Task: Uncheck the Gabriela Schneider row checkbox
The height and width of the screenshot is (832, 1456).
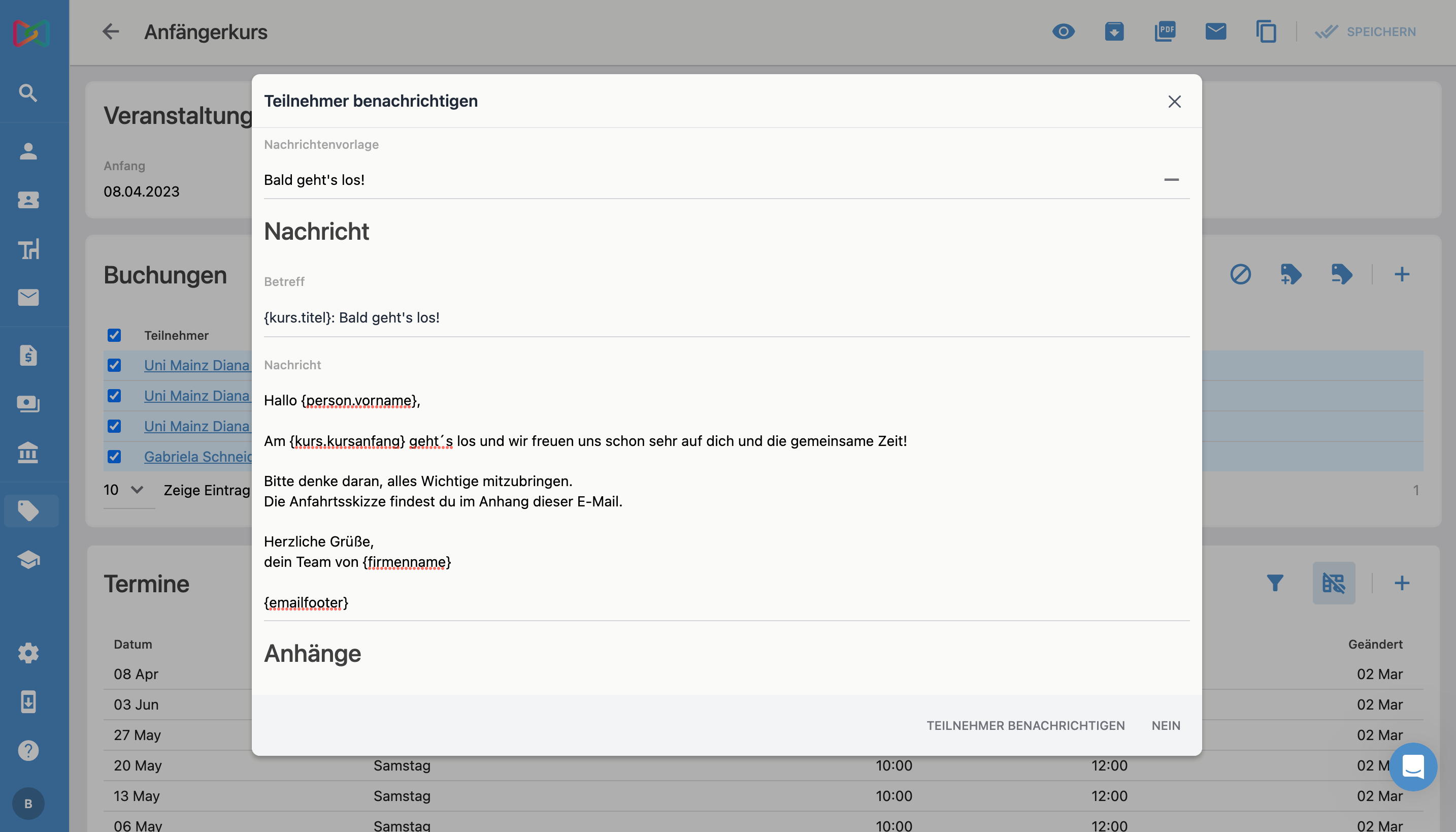Action: pyautogui.click(x=114, y=457)
